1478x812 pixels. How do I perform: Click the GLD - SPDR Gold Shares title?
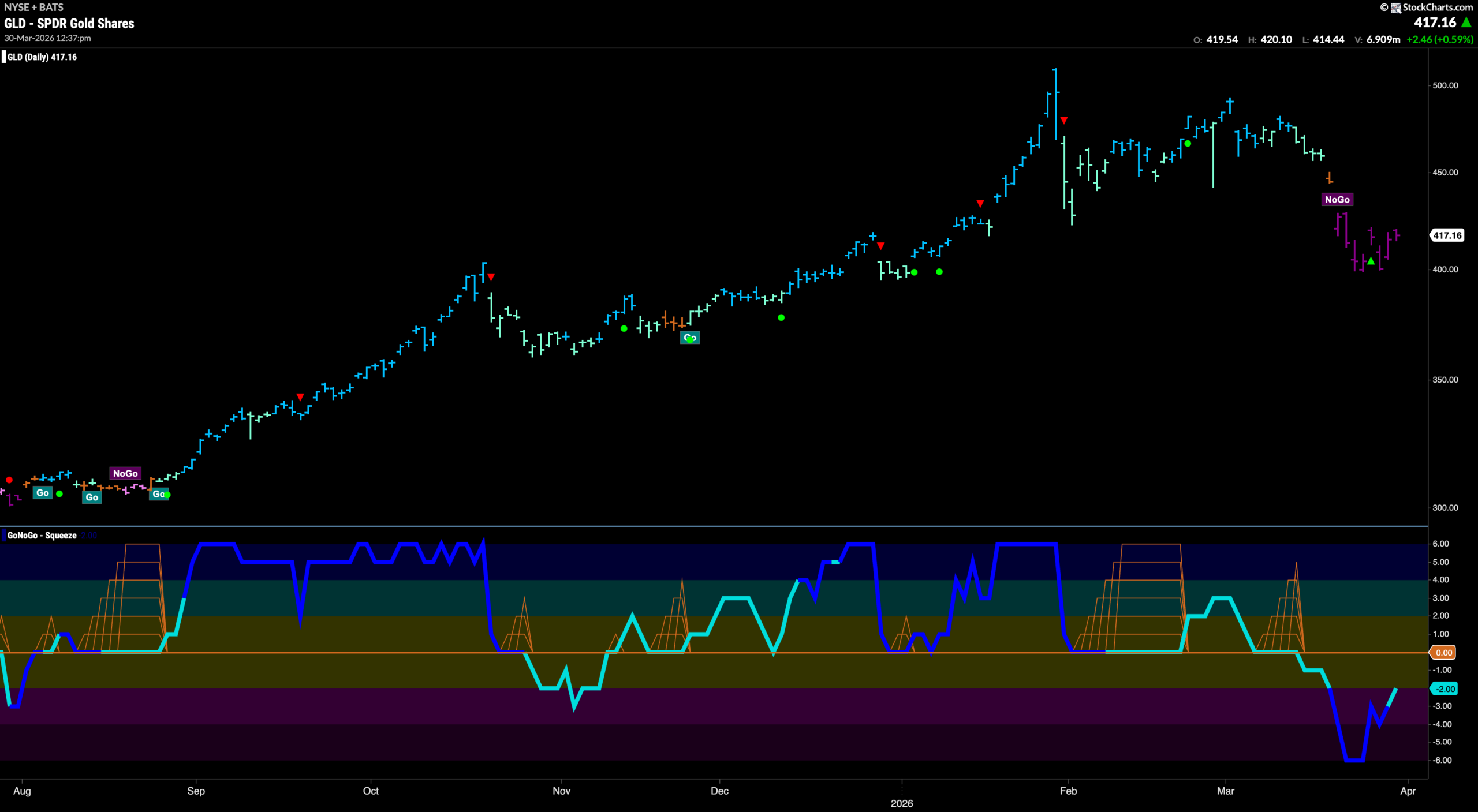pyautogui.click(x=69, y=23)
